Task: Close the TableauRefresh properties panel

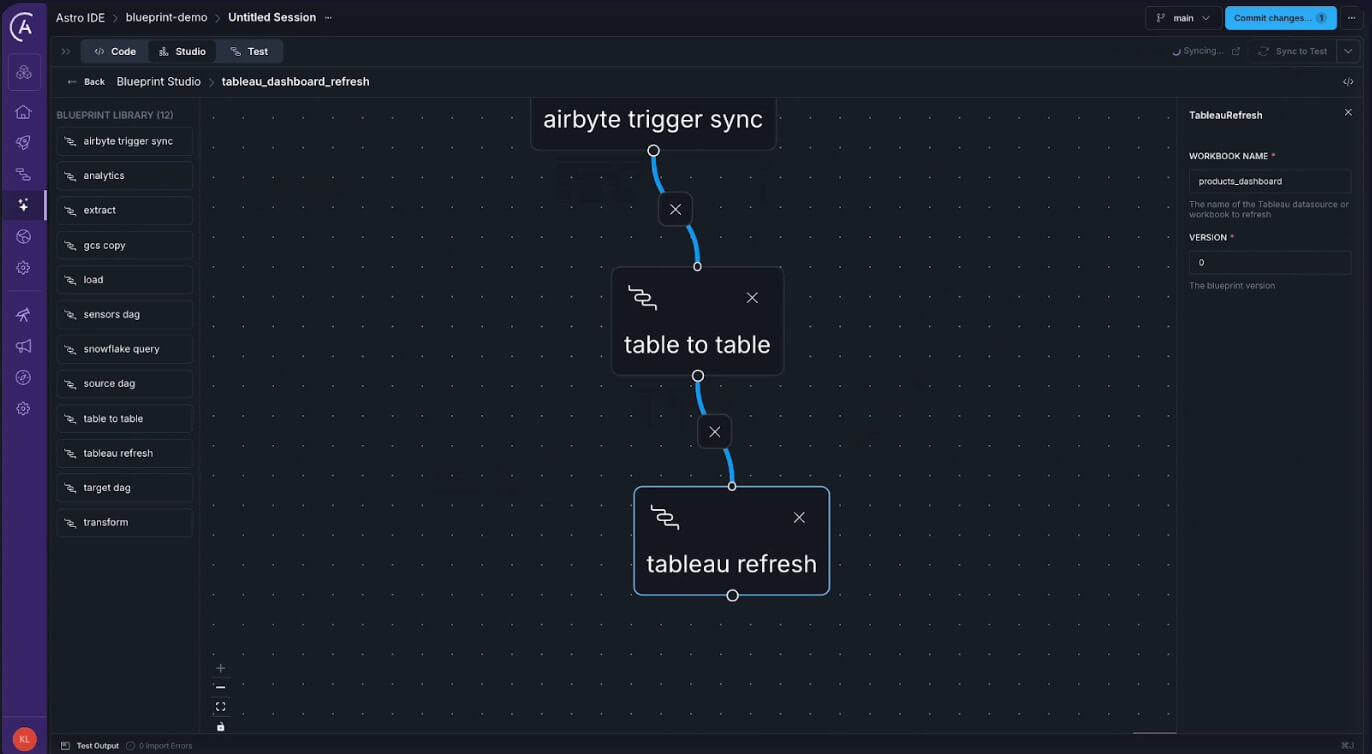Action: click(1348, 113)
